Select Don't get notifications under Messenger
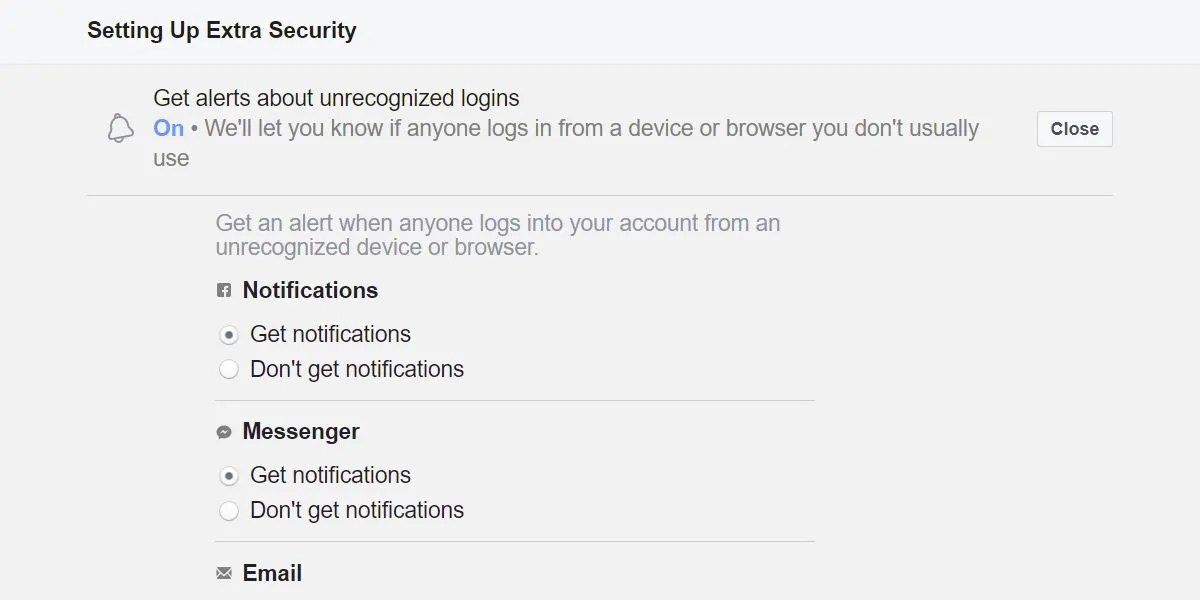1200x600 pixels. (228, 510)
